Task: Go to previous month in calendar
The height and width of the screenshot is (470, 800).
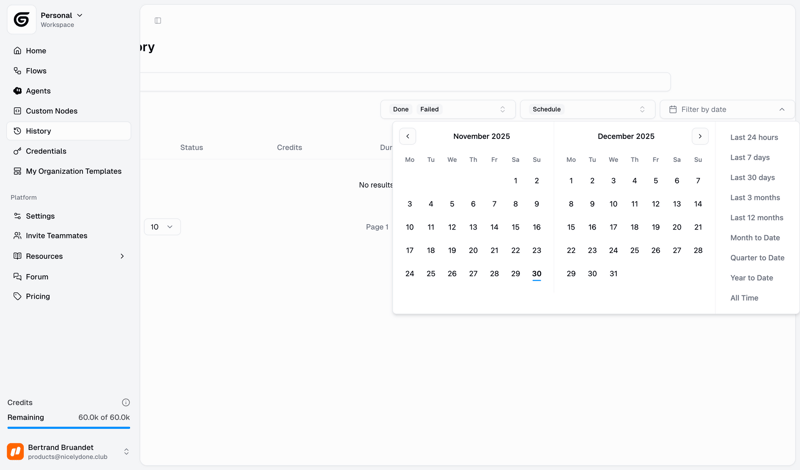Action: [408, 136]
